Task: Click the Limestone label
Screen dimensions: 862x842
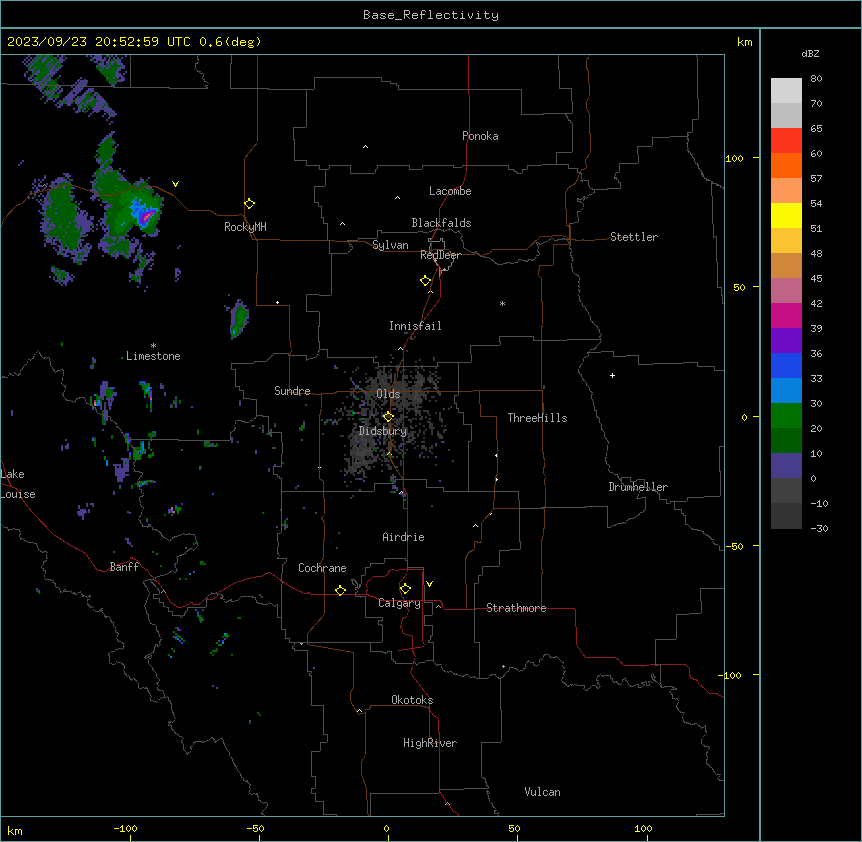Action: pos(153,356)
